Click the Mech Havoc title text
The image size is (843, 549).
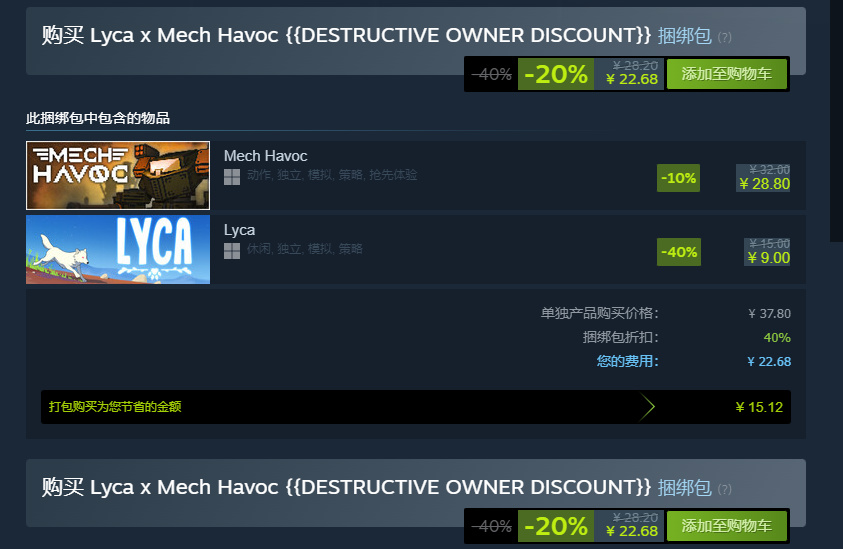[x=266, y=156]
